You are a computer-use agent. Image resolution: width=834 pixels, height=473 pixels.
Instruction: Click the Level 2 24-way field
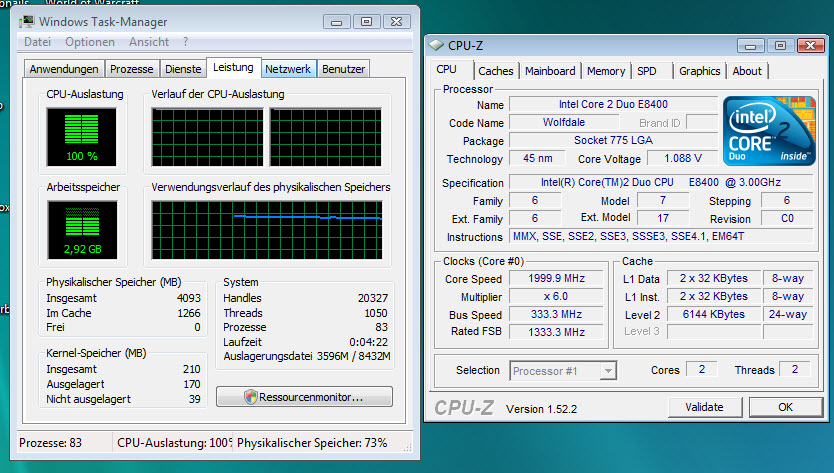(x=788, y=314)
